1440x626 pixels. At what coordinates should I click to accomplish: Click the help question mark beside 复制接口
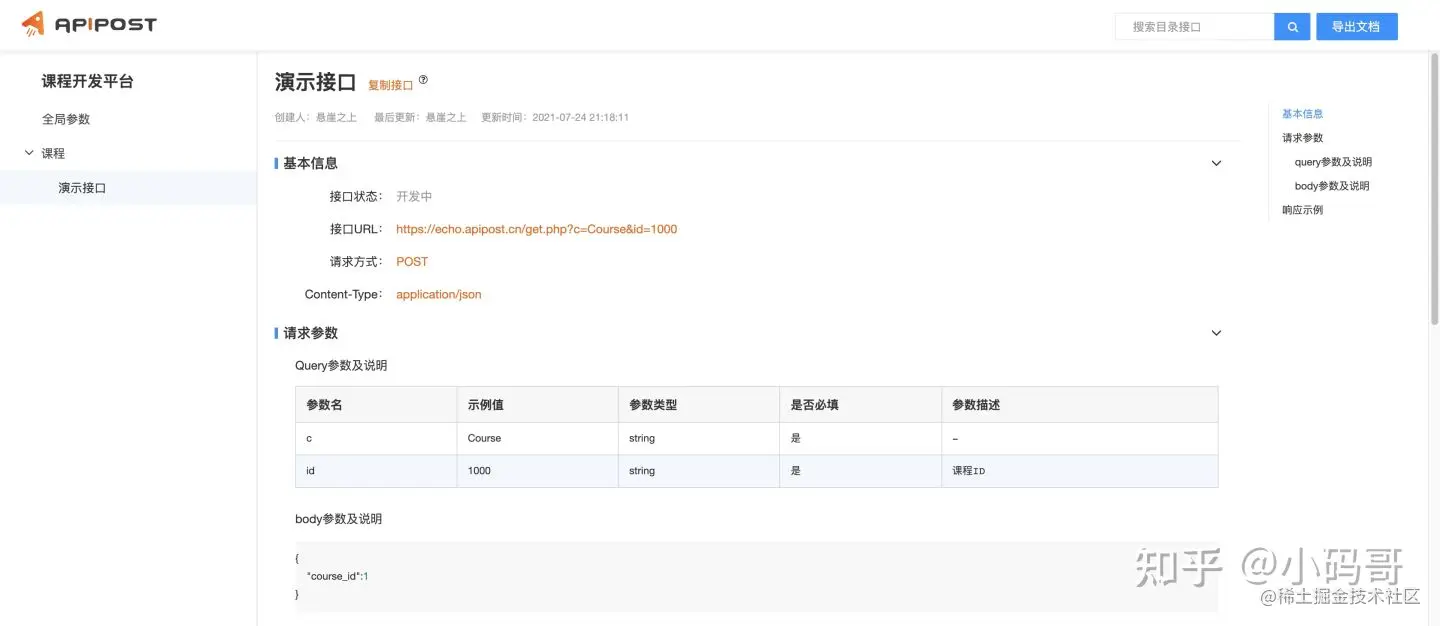point(423,80)
